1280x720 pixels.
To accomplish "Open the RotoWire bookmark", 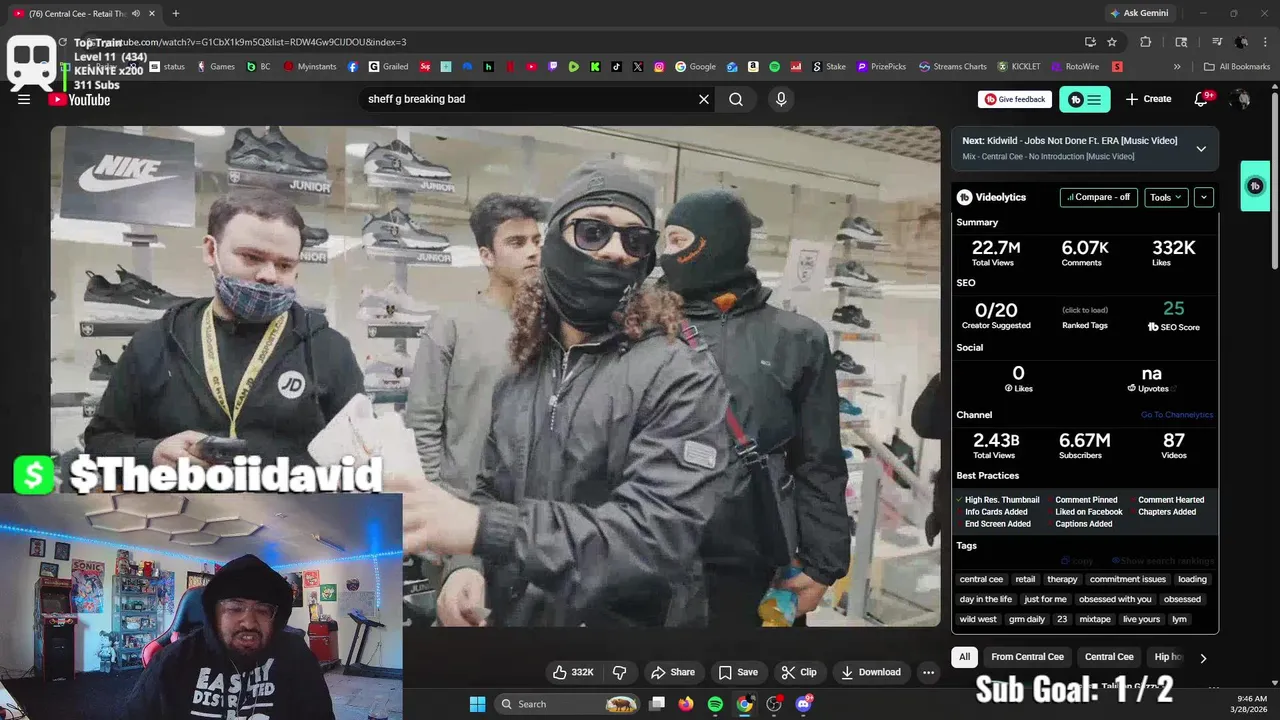I will pyautogui.click(x=1073, y=67).
